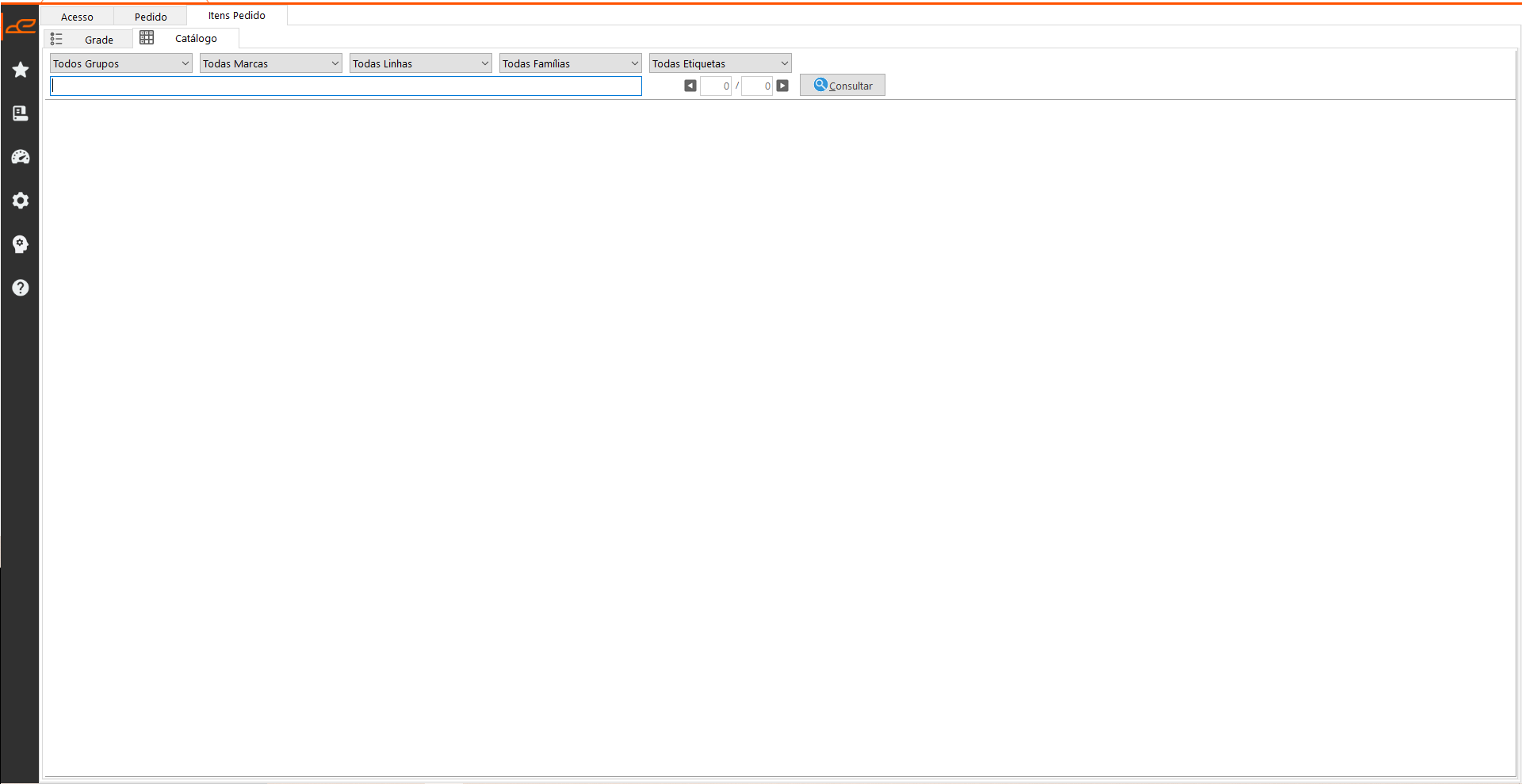
Task: Open the Todas Famílias dropdown
Action: (x=570, y=63)
